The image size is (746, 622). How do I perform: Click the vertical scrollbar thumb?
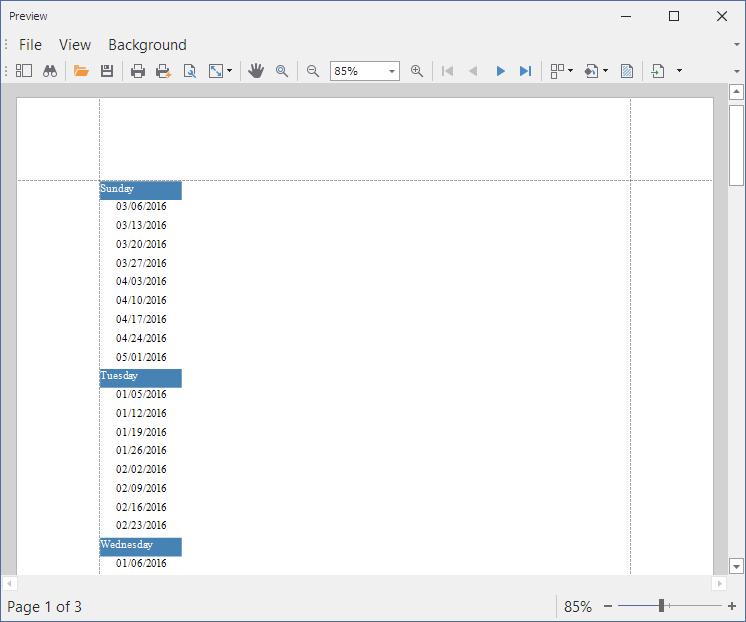[736, 145]
